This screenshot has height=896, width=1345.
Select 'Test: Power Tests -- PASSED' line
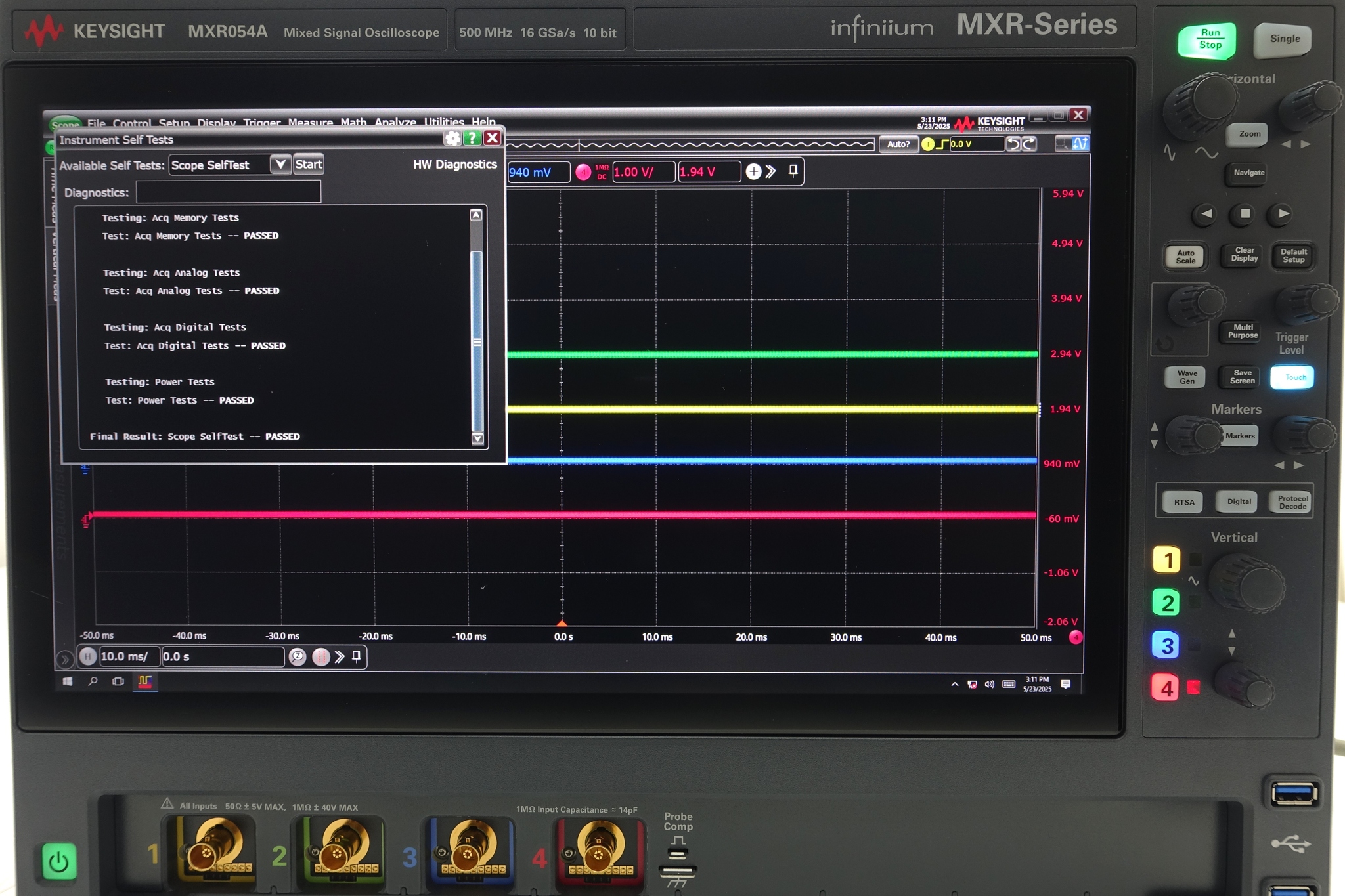pyautogui.click(x=179, y=400)
